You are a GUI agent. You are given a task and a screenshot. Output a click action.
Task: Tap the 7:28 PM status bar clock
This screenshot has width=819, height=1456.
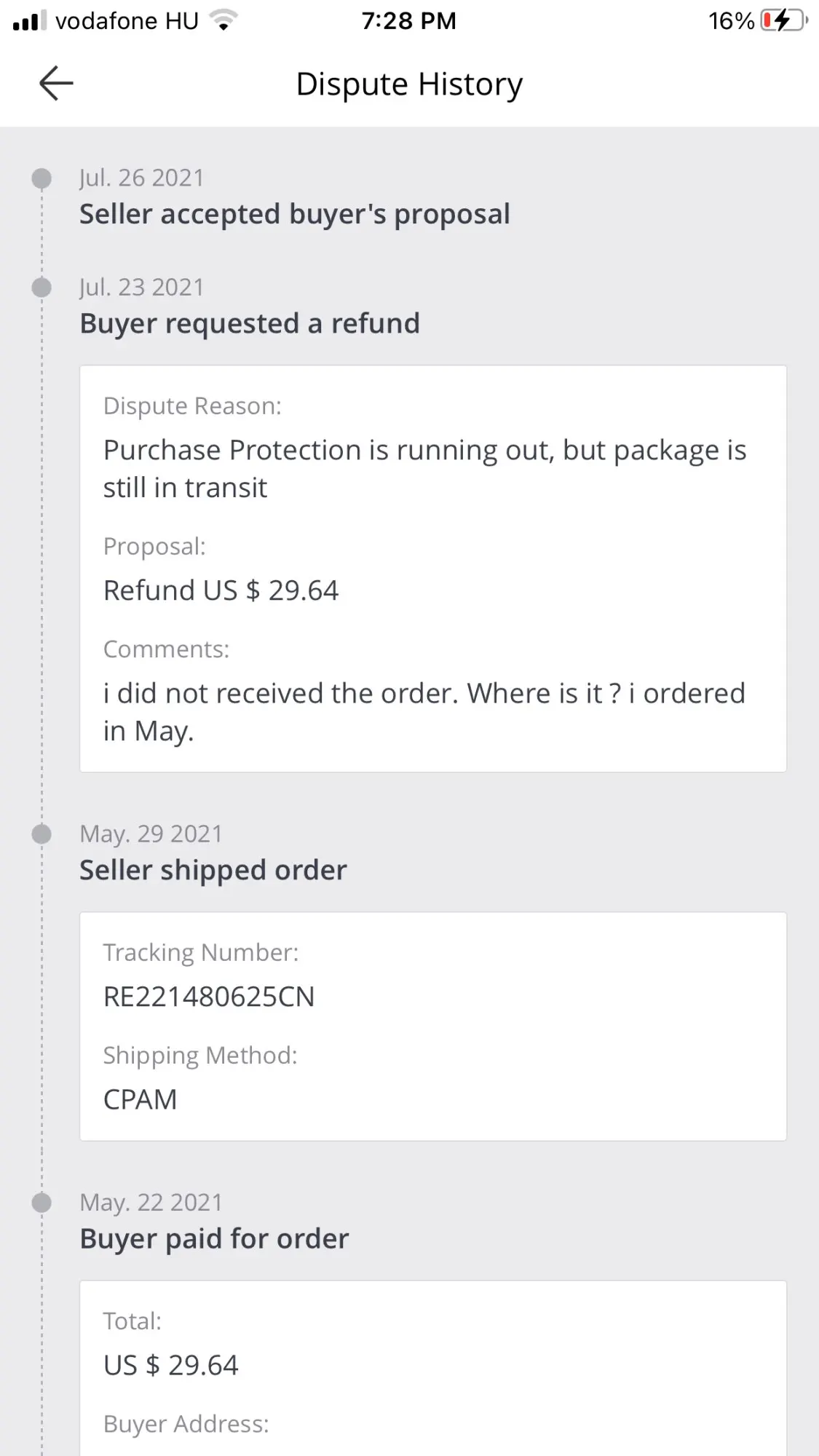pos(409,20)
